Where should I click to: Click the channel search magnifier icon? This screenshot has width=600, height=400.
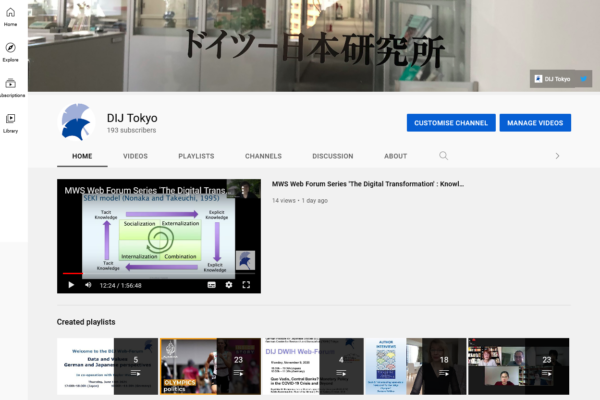[x=443, y=156]
